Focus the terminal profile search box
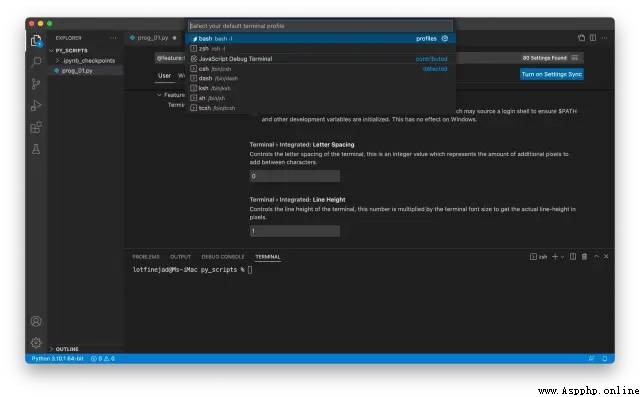The image size is (640, 397). pyautogui.click(x=320, y=26)
